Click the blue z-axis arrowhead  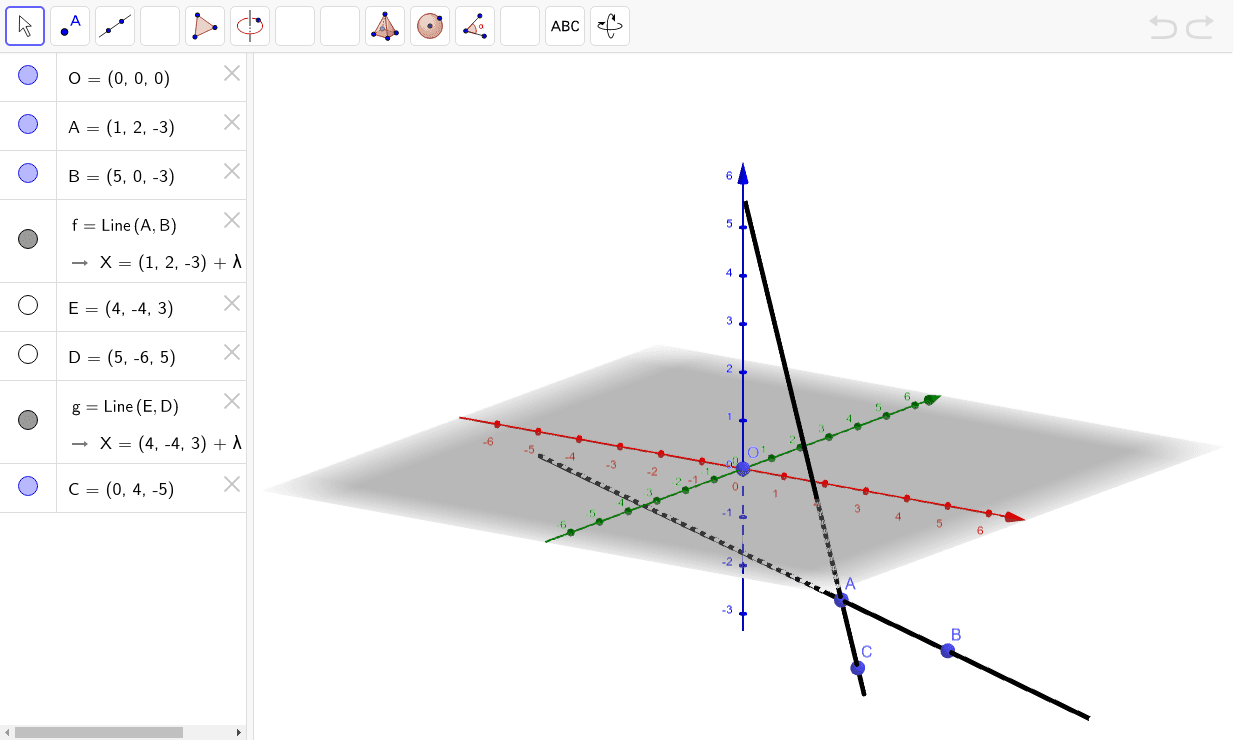coord(743,175)
